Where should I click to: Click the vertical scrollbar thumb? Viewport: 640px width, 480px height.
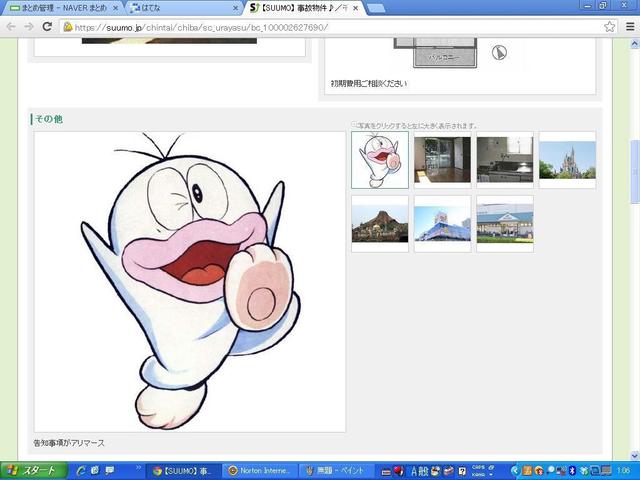(x=635, y=171)
